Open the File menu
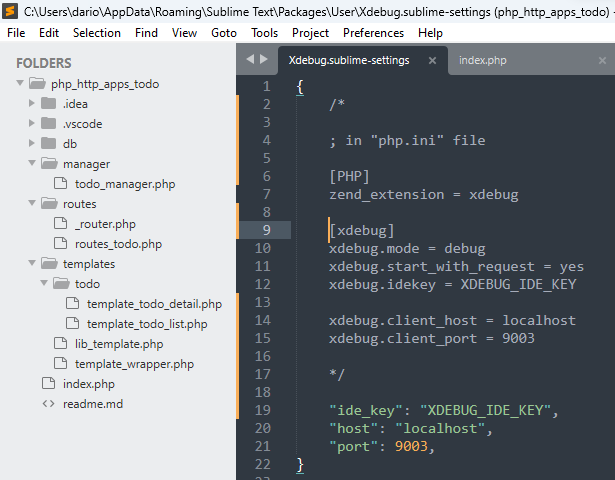 click(x=16, y=33)
